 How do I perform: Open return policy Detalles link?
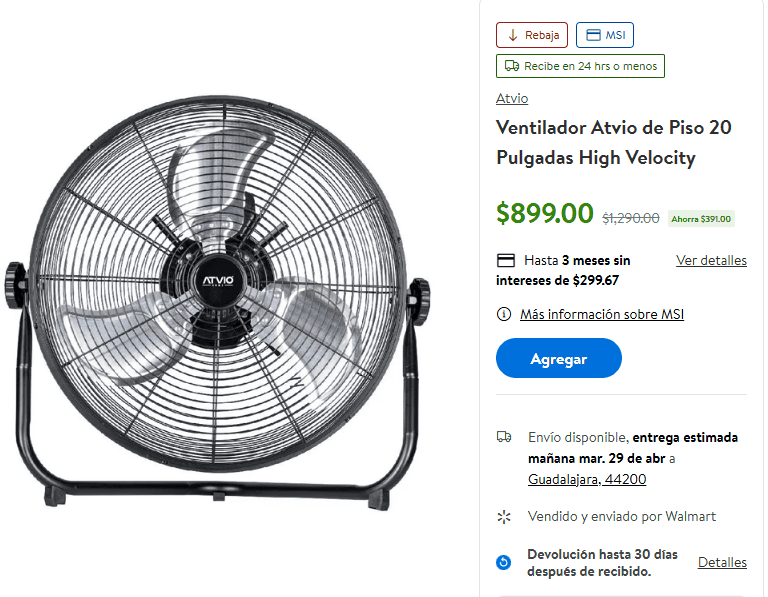tap(722, 562)
